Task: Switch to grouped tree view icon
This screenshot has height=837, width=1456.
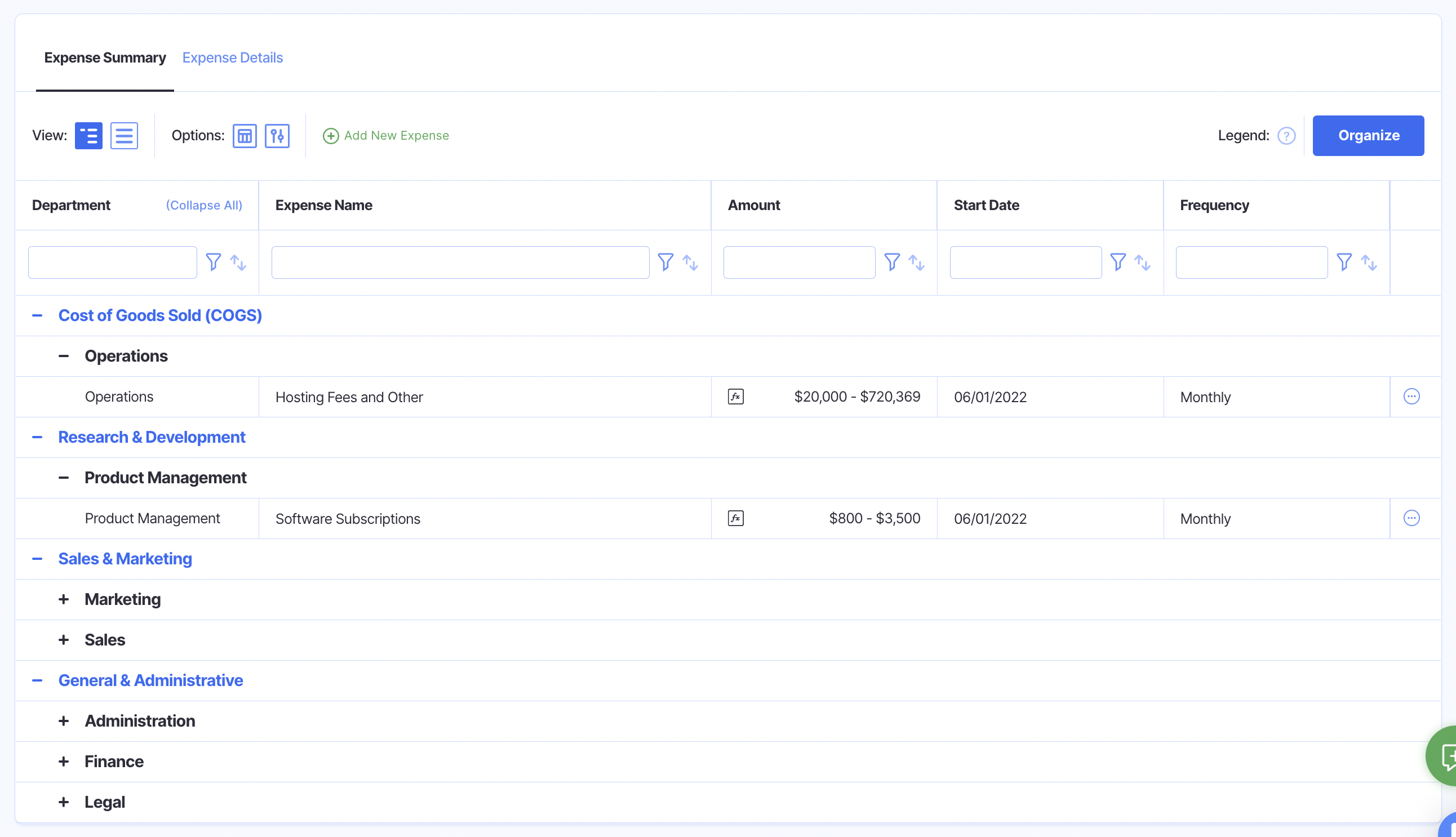Action: [x=88, y=136]
